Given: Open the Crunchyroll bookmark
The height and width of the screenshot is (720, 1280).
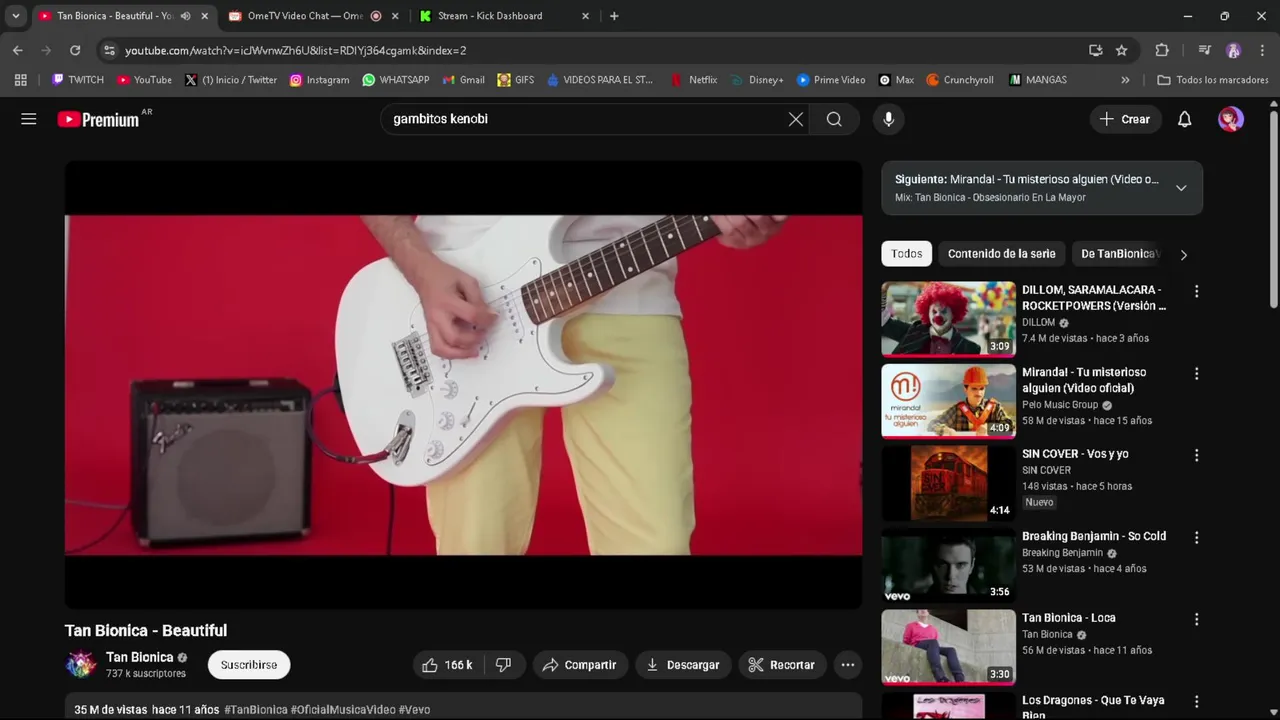Looking at the screenshot, I should (x=960, y=80).
